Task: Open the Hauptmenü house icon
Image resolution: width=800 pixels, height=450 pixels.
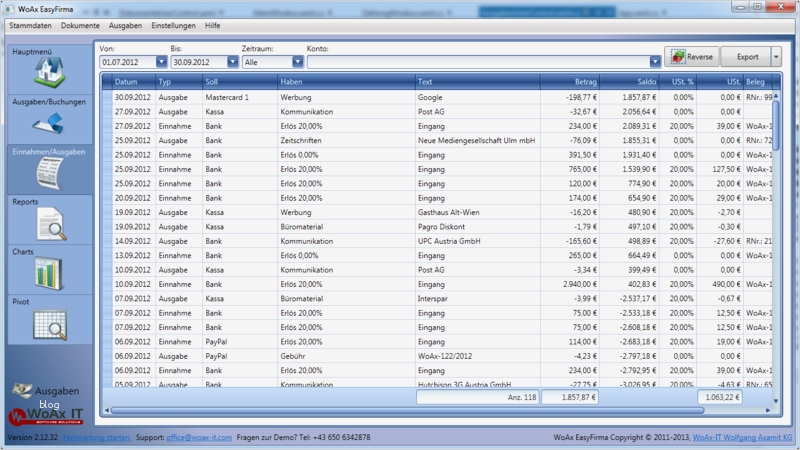Action: [49, 72]
